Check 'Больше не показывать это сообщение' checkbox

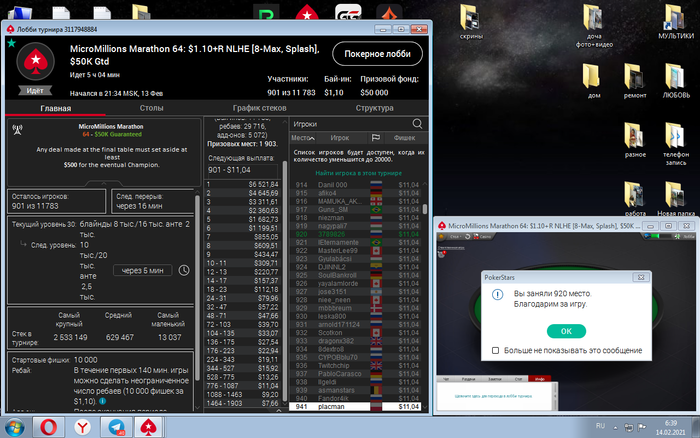click(x=495, y=350)
